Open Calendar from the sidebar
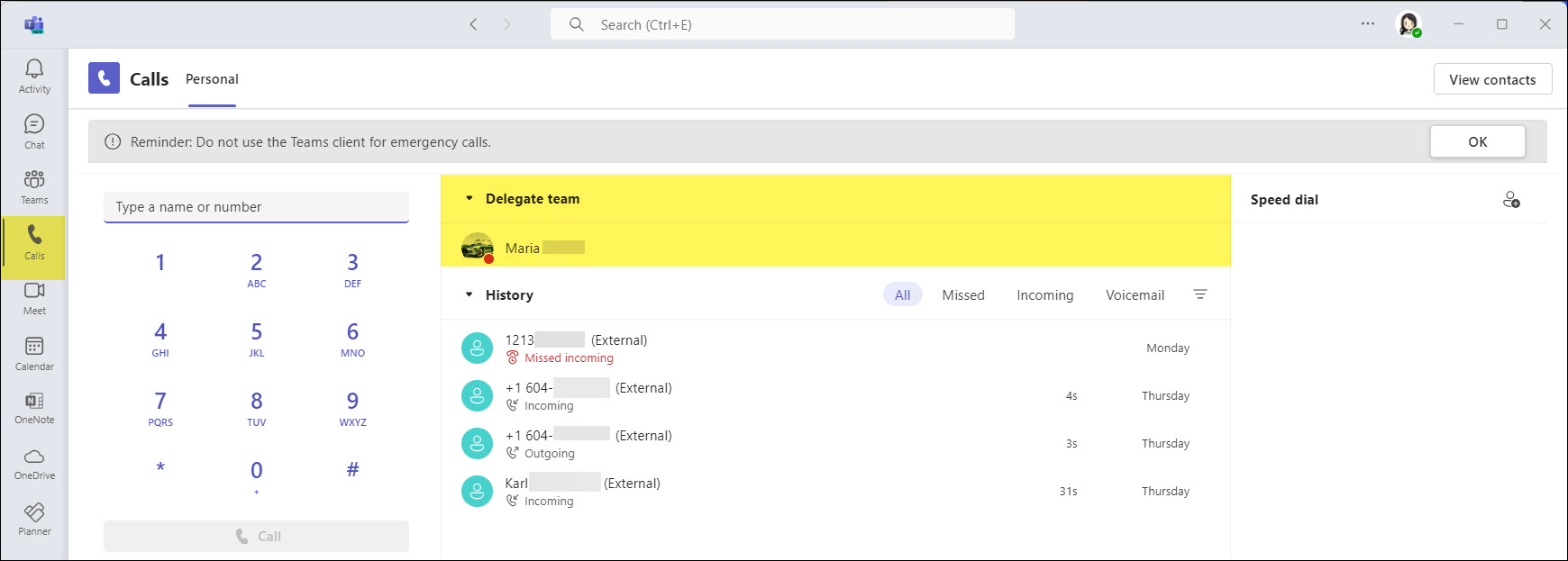This screenshot has height=561, width=1568. tap(34, 353)
